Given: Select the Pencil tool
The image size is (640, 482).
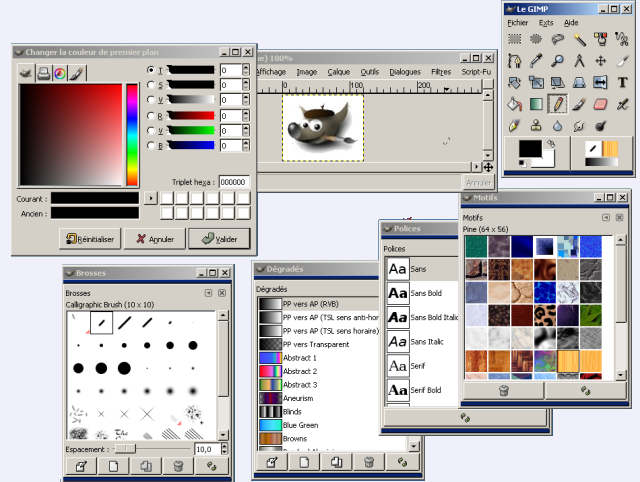Looking at the screenshot, I should (558, 104).
